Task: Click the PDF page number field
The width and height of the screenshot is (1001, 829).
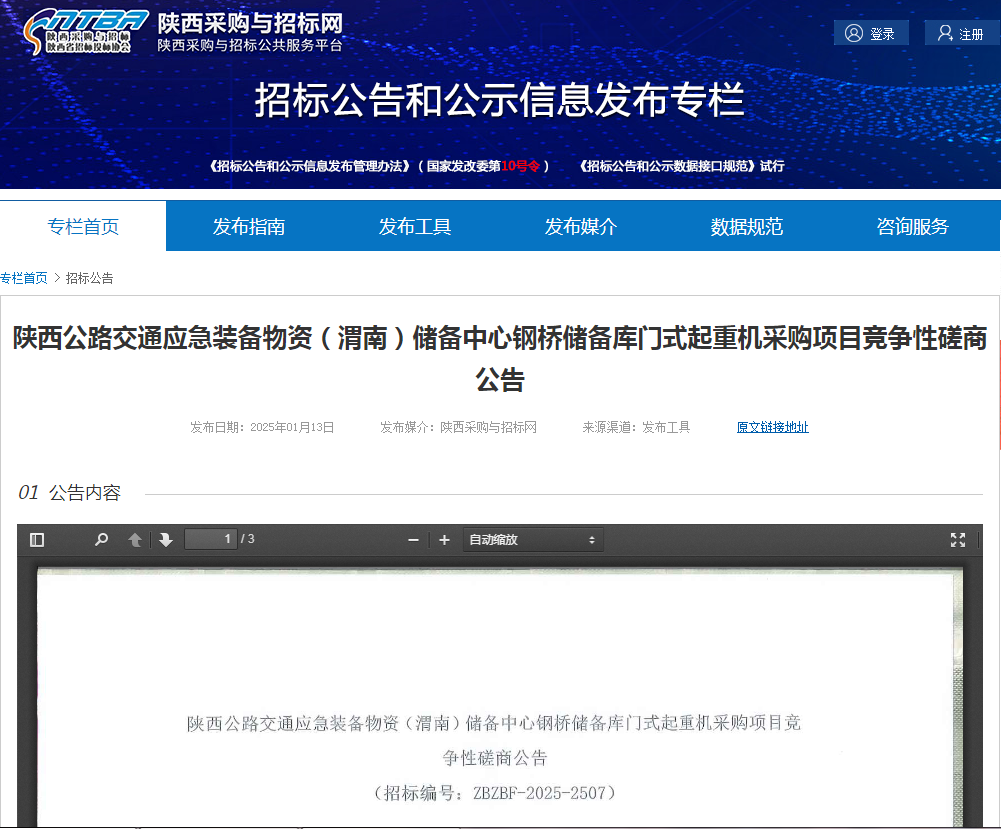Action: pos(211,539)
